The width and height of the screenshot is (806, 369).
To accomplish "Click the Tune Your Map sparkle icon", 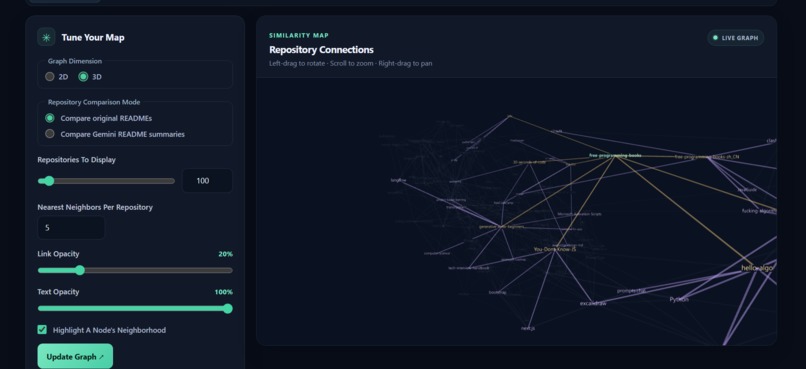I will (46, 37).
